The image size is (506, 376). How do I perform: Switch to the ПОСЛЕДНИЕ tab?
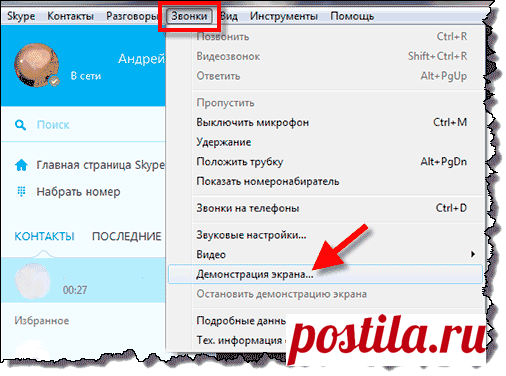tap(127, 236)
